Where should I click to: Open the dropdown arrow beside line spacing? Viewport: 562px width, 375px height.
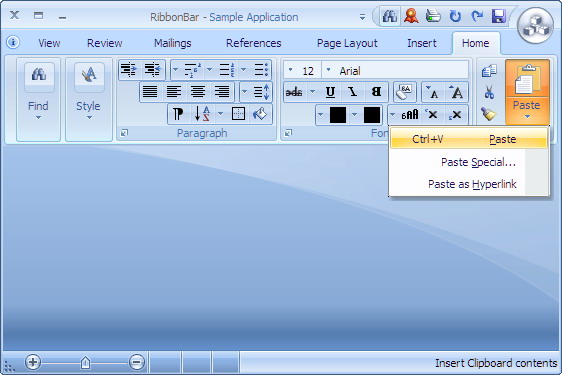(244, 92)
